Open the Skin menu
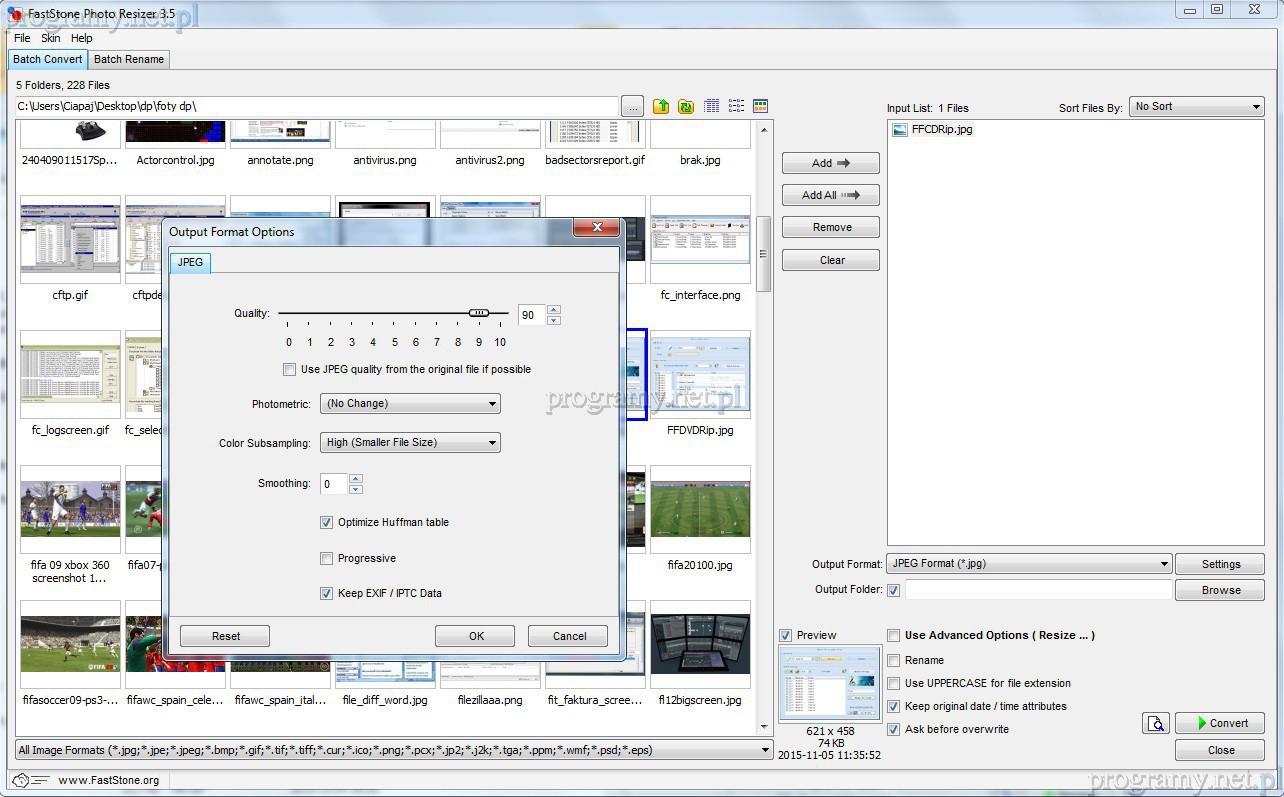 coord(50,38)
